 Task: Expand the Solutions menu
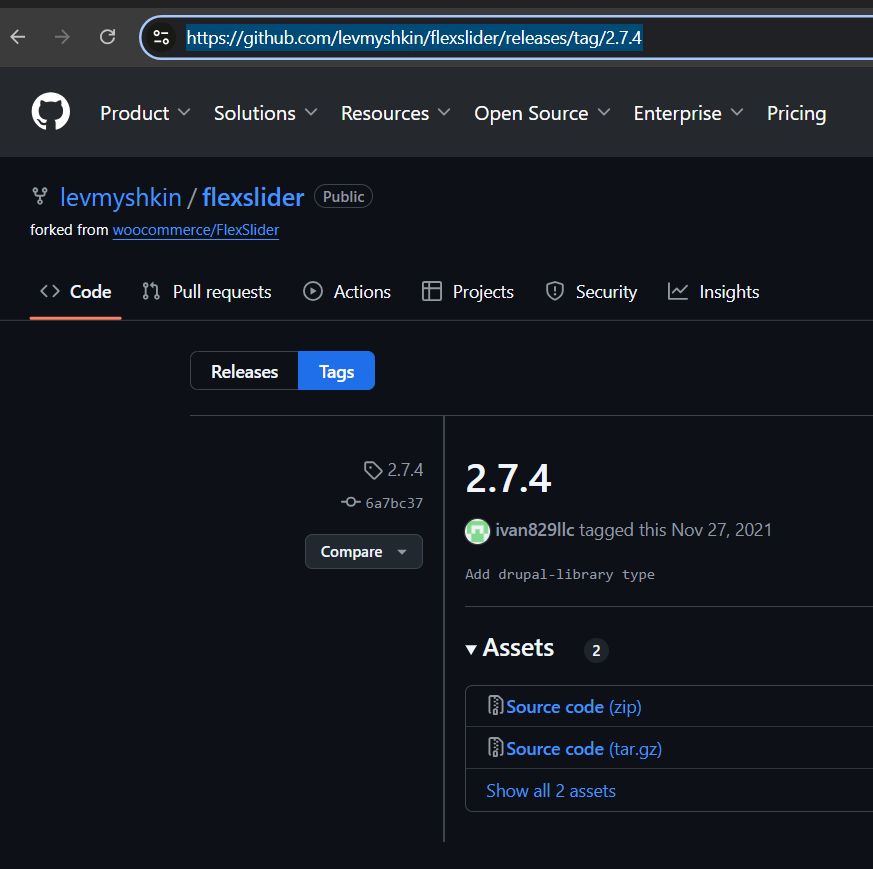(266, 113)
